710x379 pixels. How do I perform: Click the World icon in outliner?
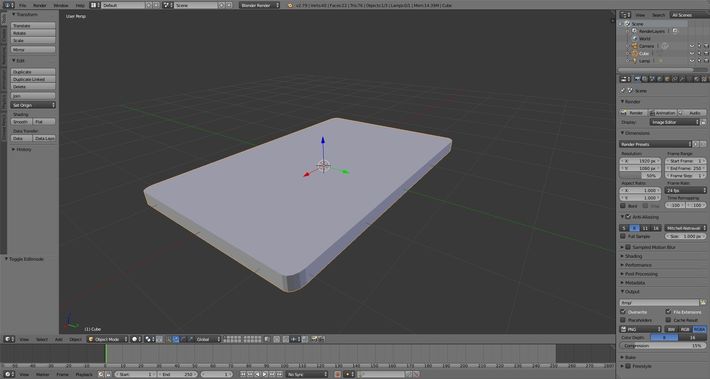tap(635, 38)
